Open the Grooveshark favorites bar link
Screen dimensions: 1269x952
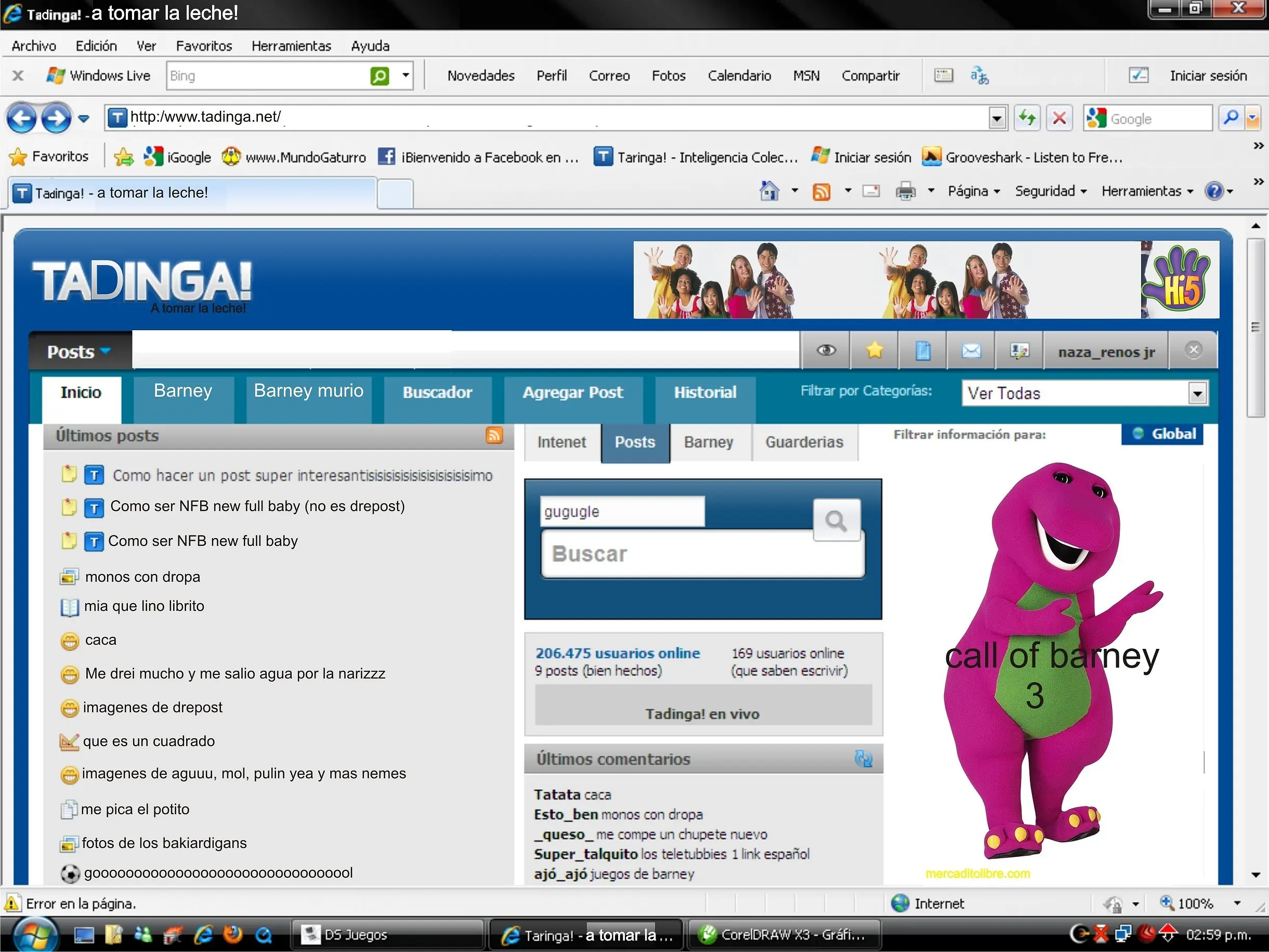(x=1022, y=157)
